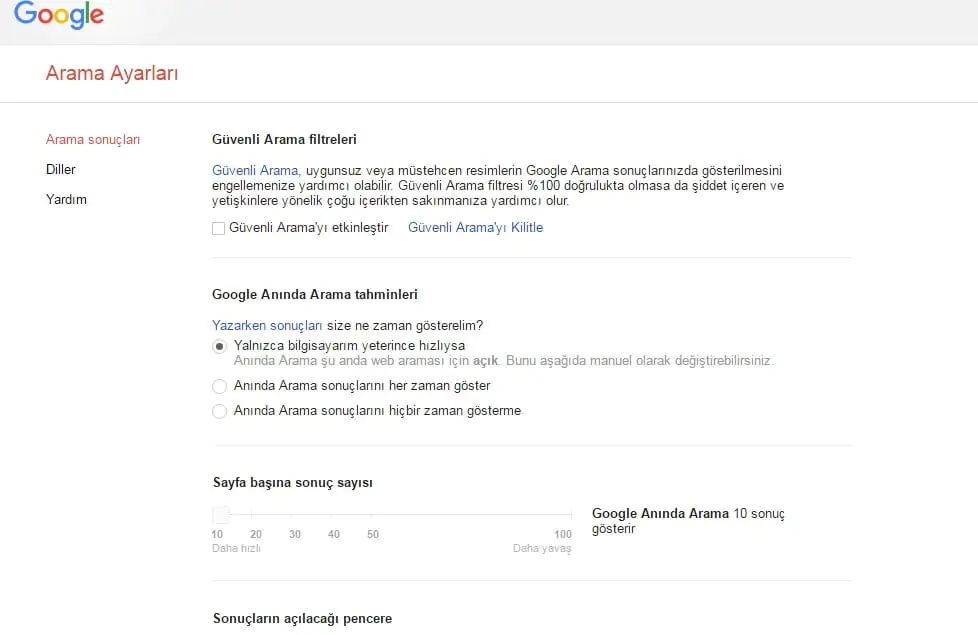Click the "Daha hızlı" label
The width and height of the screenshot is (978, 635).
[x=236, y=548]
